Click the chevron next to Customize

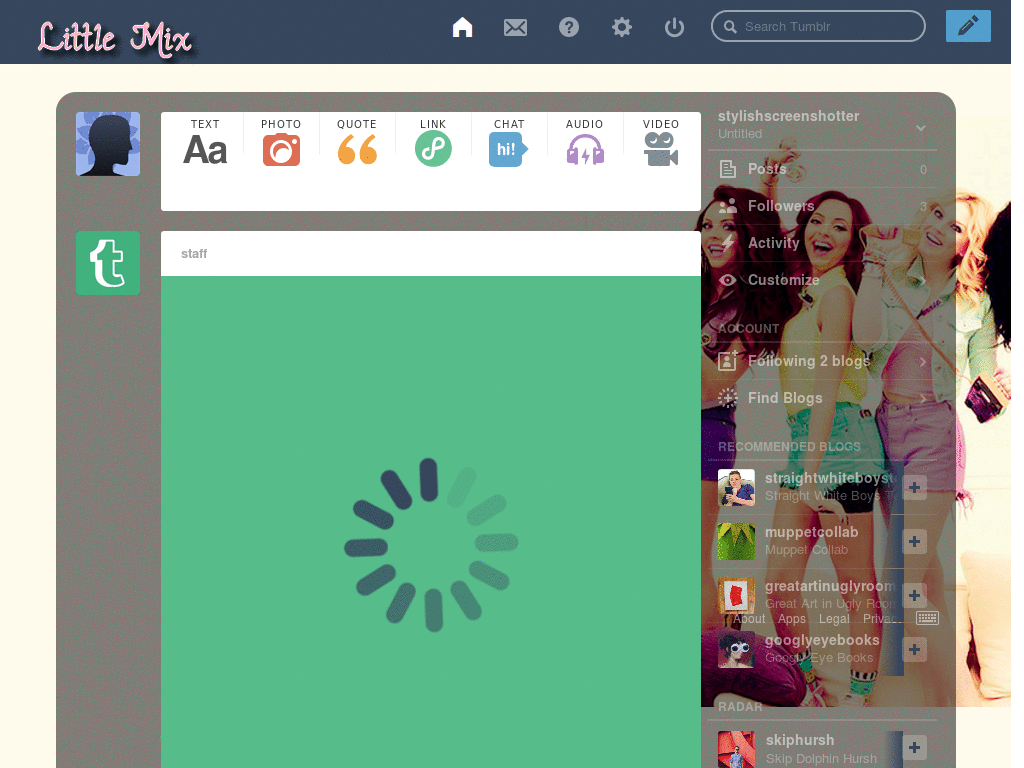923,280
